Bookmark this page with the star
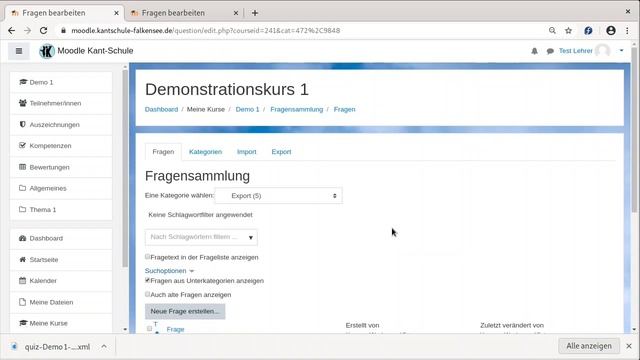The width and height of the screenshot is (640, 360). [x=568, y=31]
